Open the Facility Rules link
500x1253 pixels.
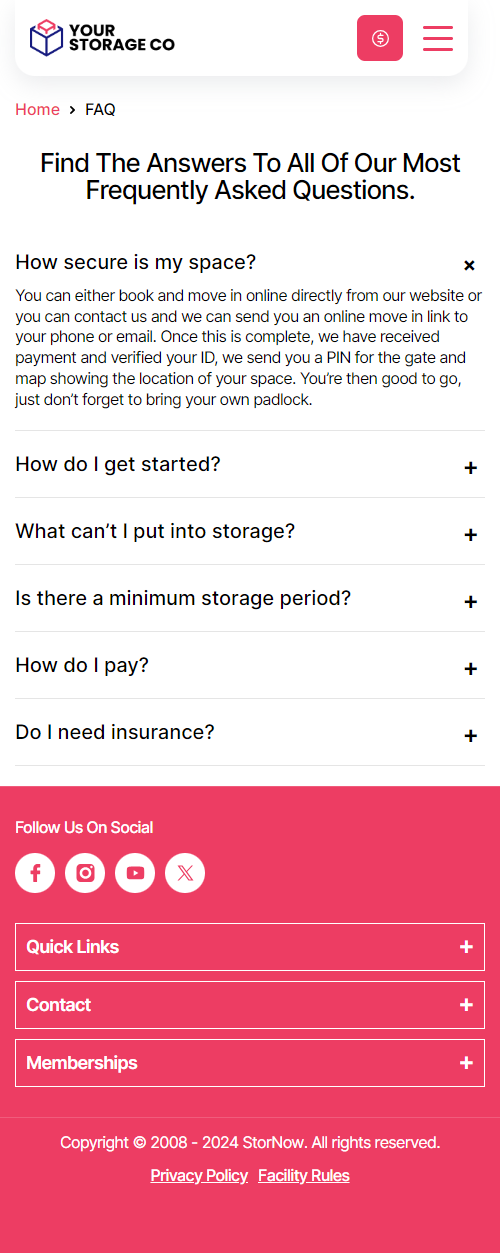click(x=304, y=1176)
